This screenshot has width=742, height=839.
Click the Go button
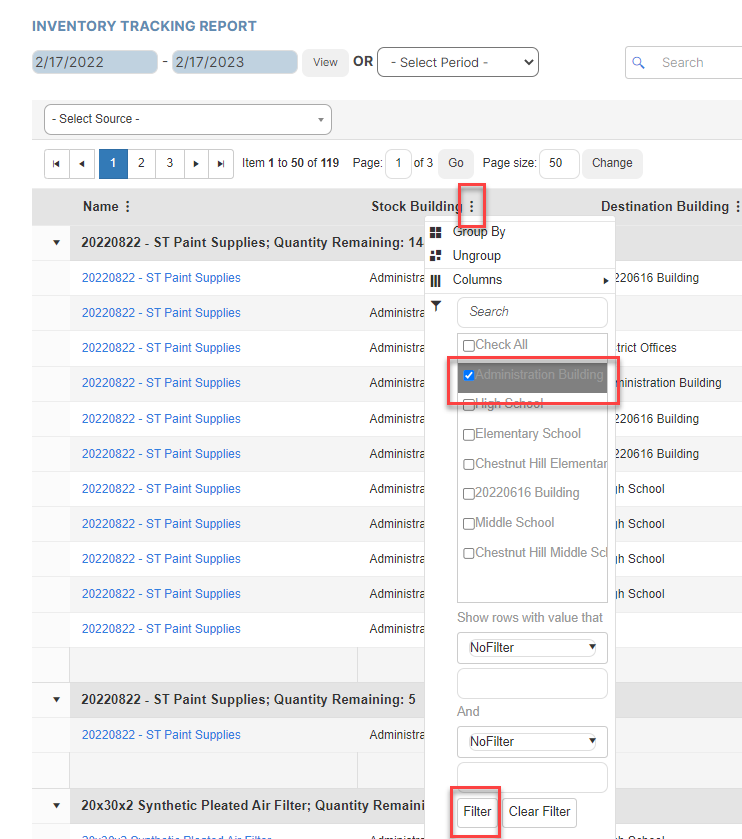(456, 163)
